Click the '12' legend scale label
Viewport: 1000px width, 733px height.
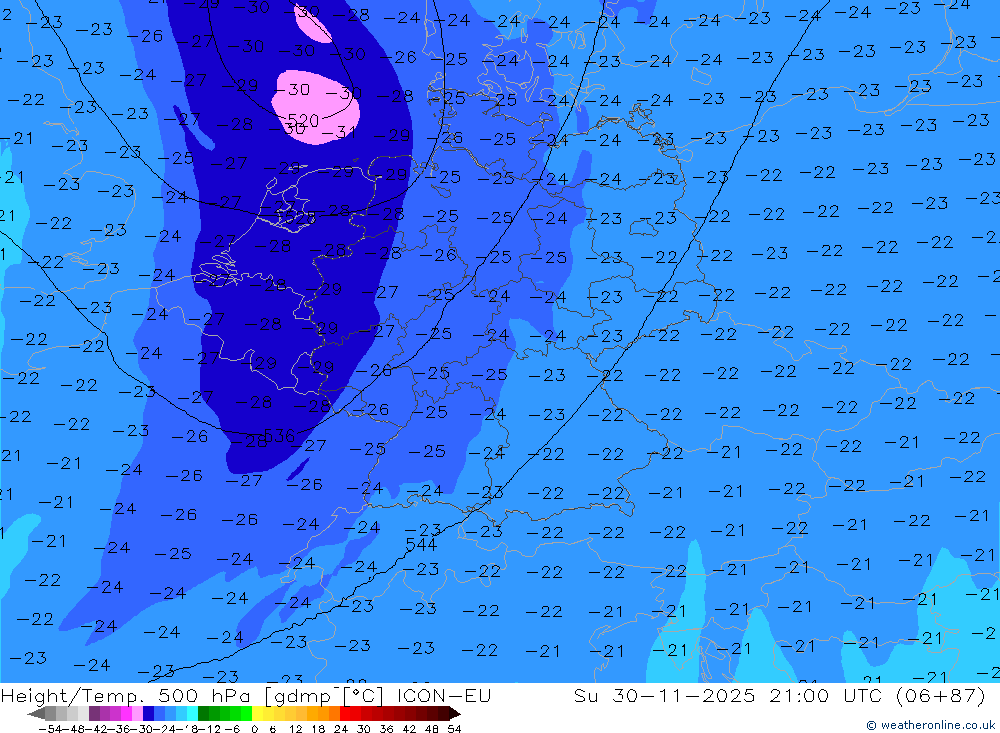pos(295,729)
